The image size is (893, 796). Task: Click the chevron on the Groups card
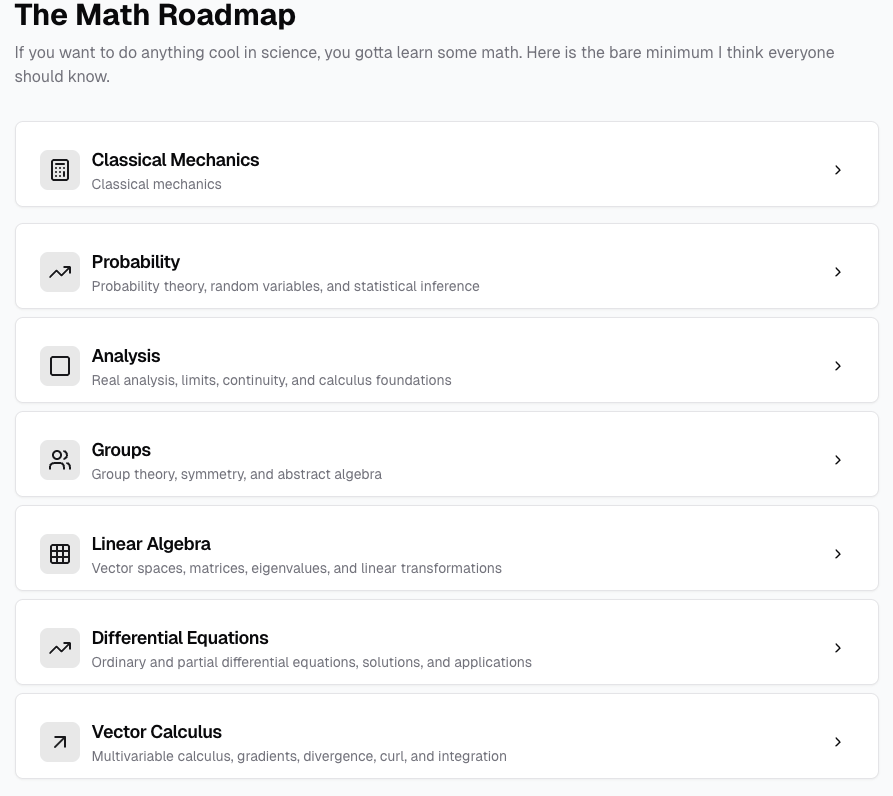pos(837,459)
